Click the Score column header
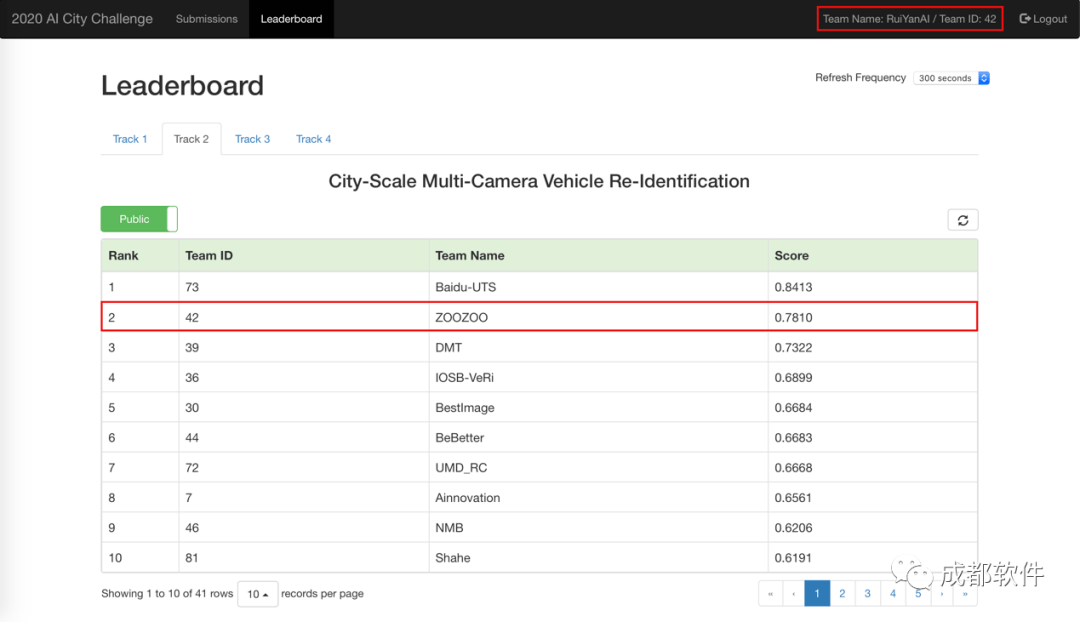The image size is (1080, 622). [x=791, y=256]
